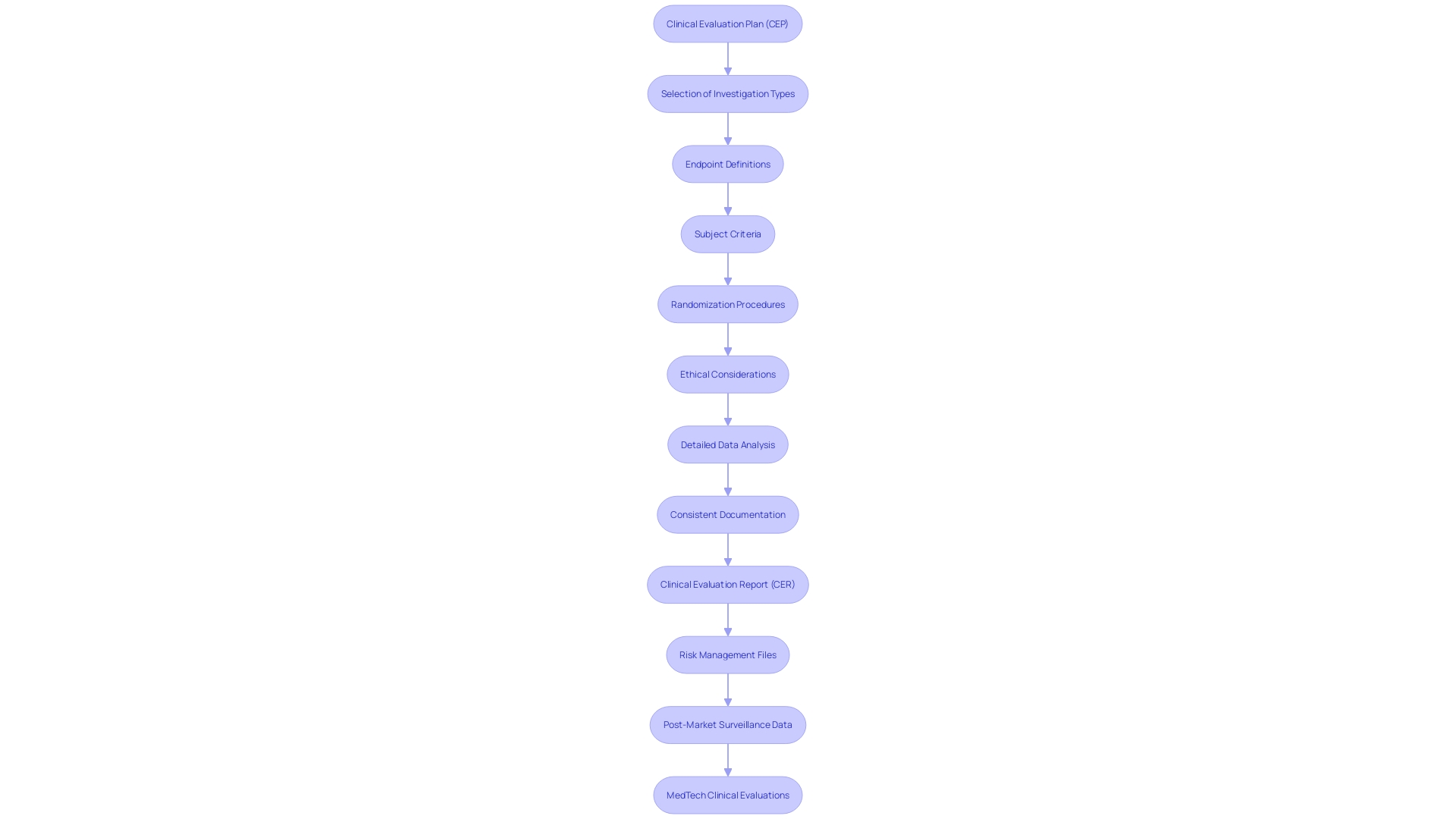Click the Clinical Evaluation Plan node
The width and height of the screenshot is (1456, 819).
[727, 23]
